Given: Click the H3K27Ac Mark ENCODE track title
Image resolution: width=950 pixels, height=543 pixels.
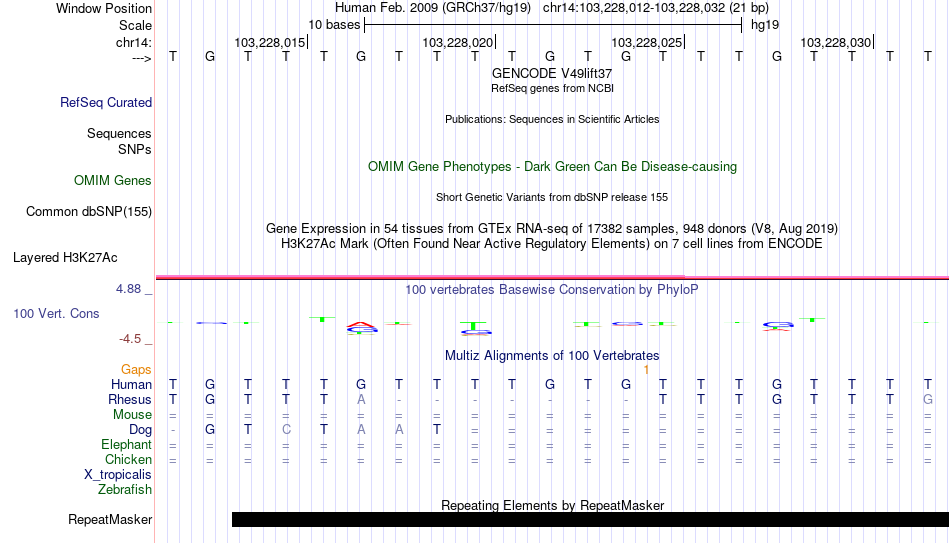Looking at the screenshot, I should (552, 244).
